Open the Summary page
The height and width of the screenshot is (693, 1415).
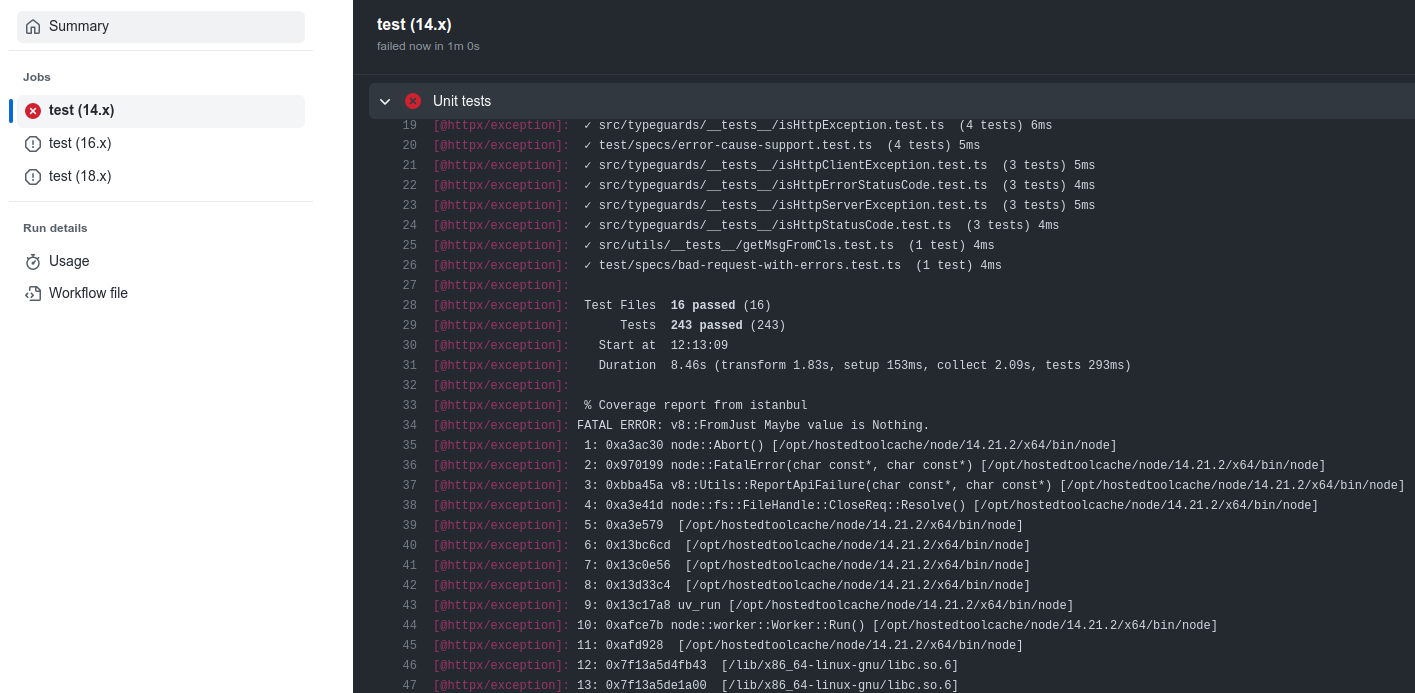(x=79, y=26)
